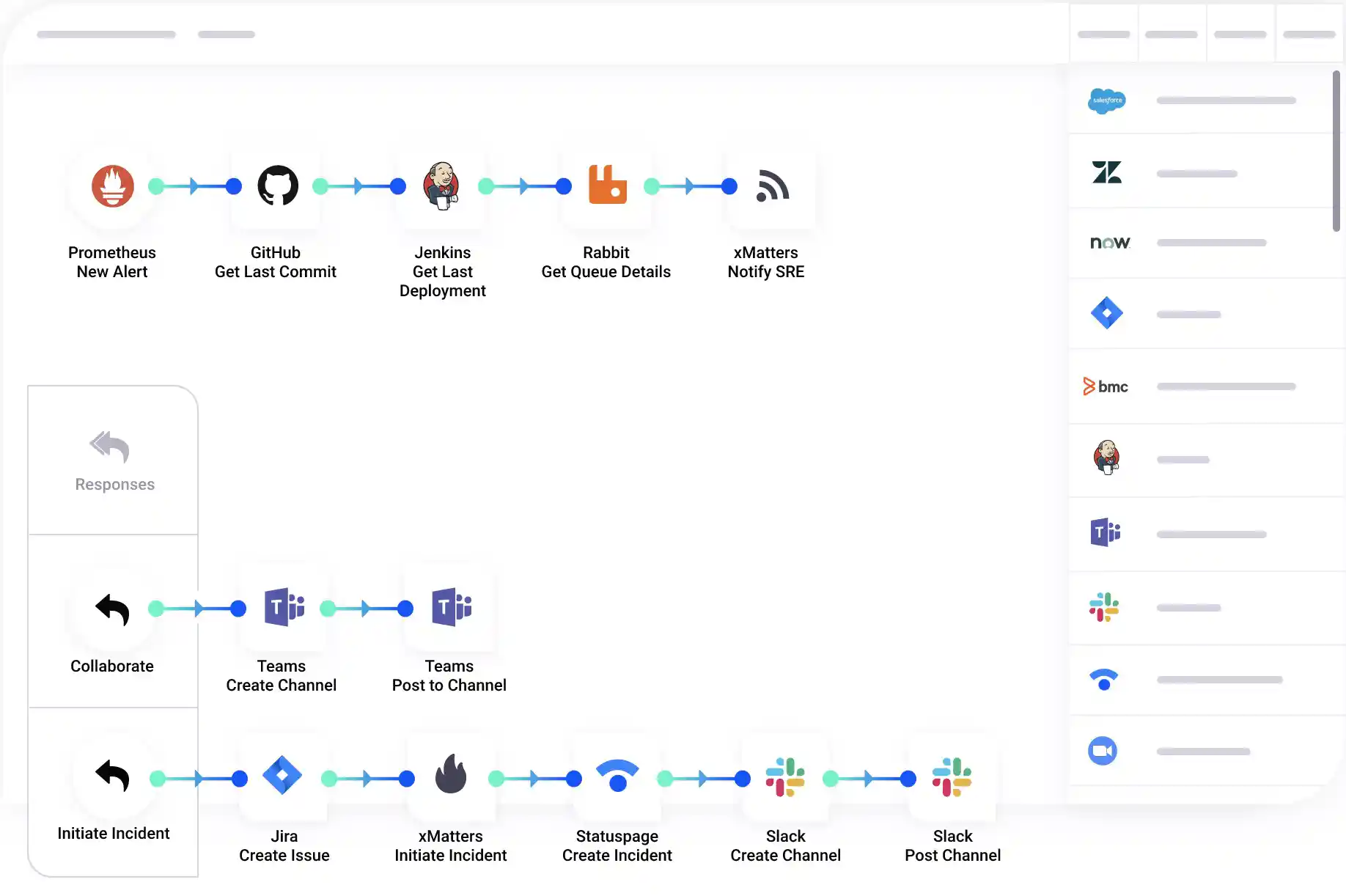1346x896 pixels.
Task: Pick Microsoft Teams in the sidebar list
Action: point(1106,532)
